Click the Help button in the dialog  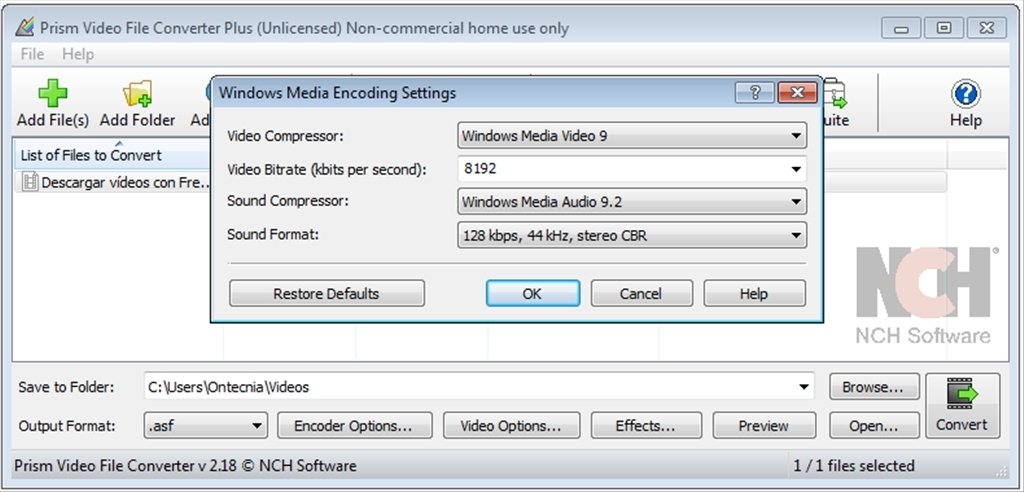pyautogui.click(x=754, y=293)
